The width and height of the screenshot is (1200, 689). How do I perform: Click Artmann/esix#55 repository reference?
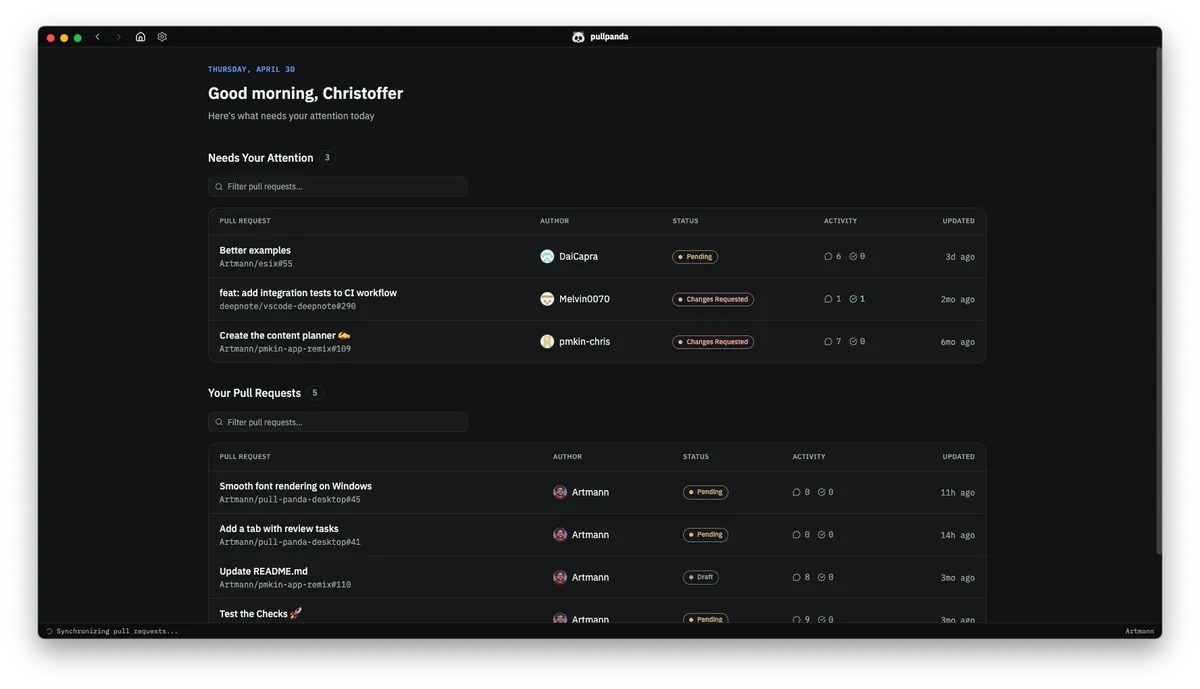pos(256,264)
